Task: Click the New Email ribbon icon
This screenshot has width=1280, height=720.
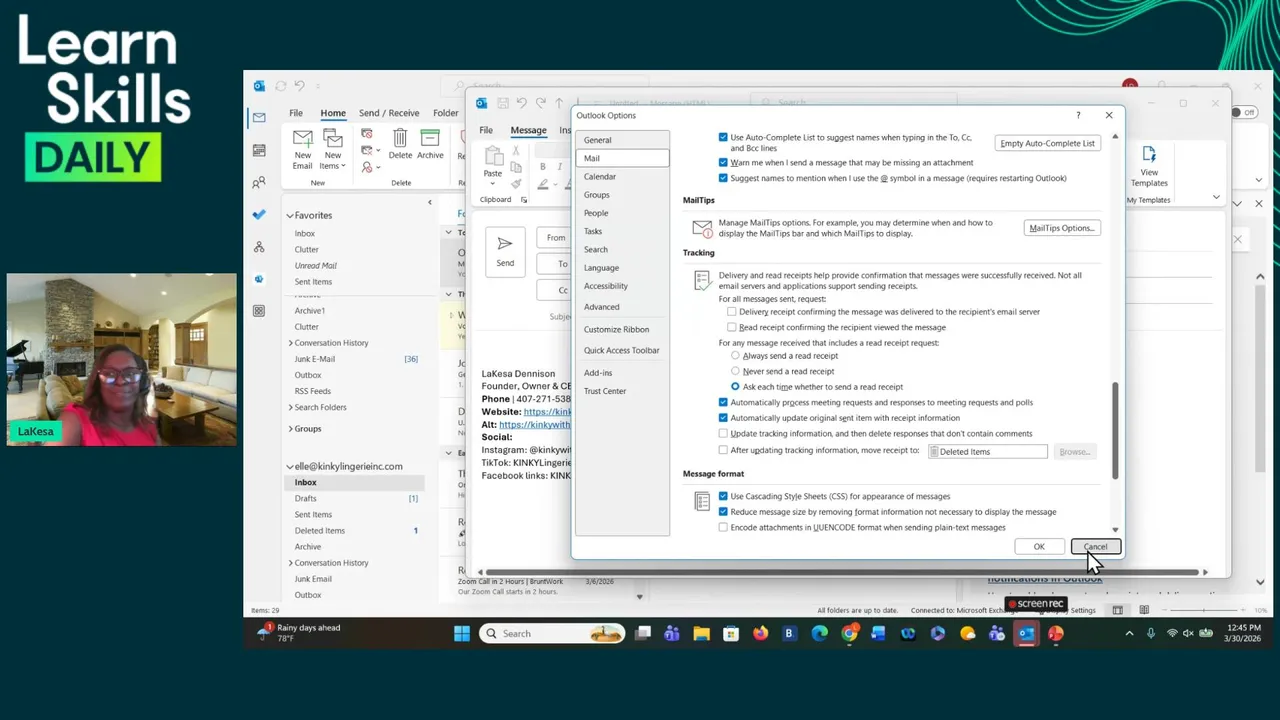Action: [302, 138]
